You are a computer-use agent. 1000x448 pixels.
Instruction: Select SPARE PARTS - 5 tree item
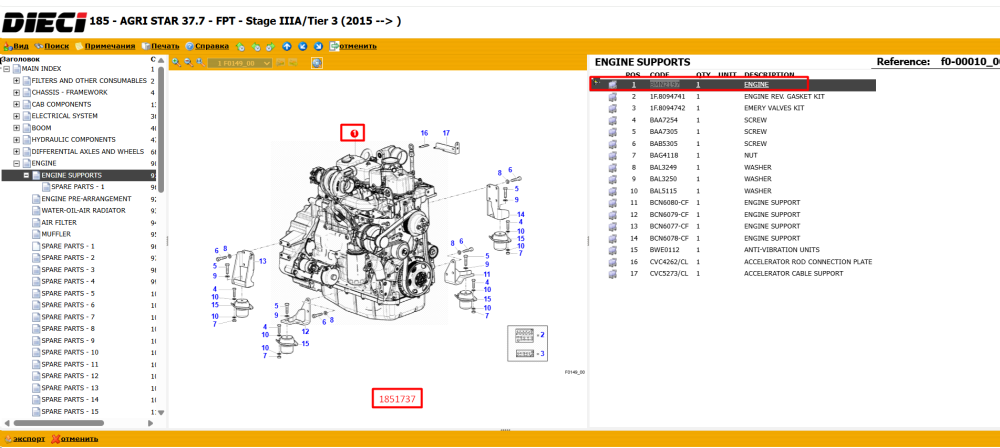(x=68, y=293)
